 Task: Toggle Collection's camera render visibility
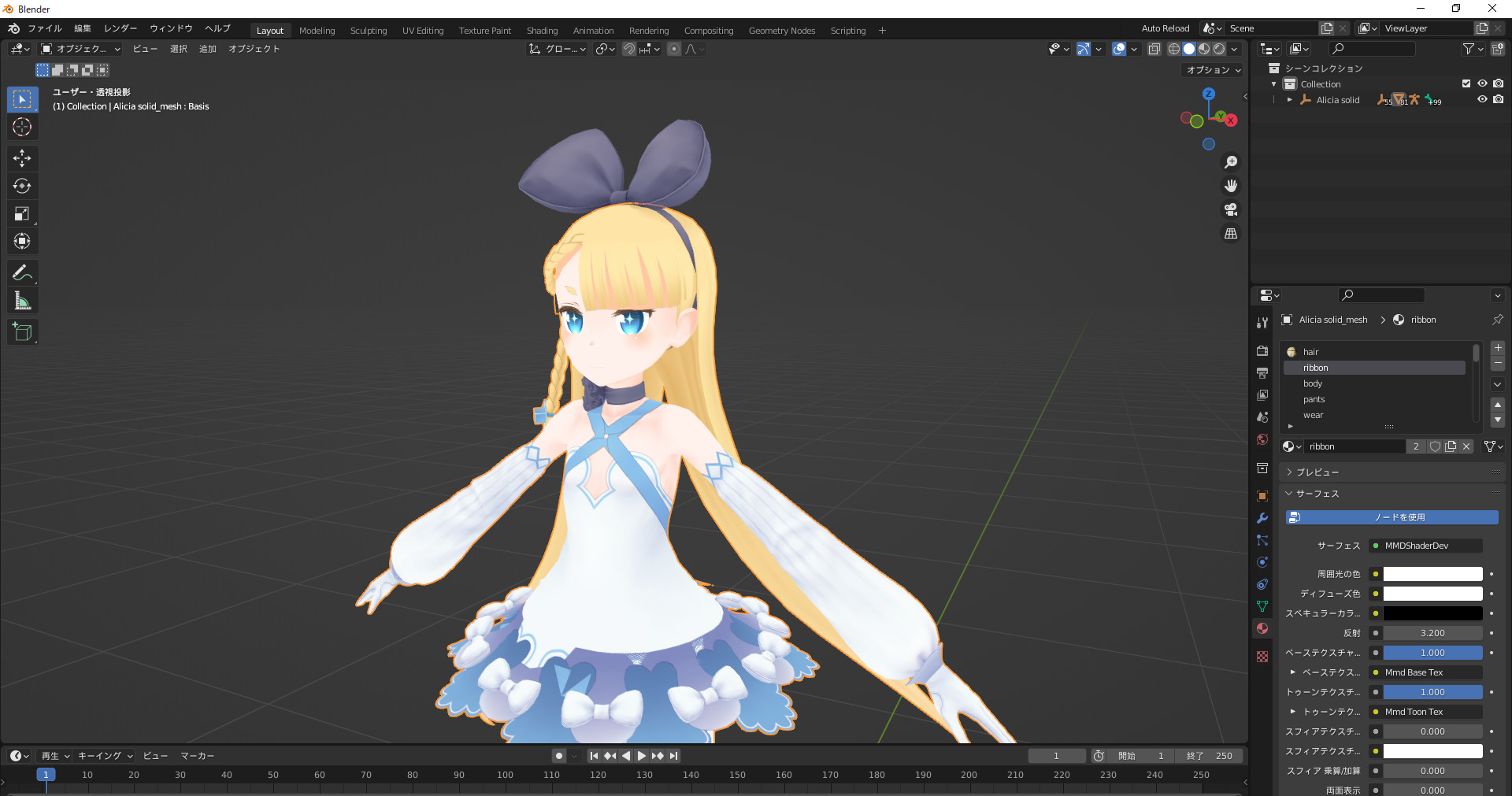point(1499,83)
